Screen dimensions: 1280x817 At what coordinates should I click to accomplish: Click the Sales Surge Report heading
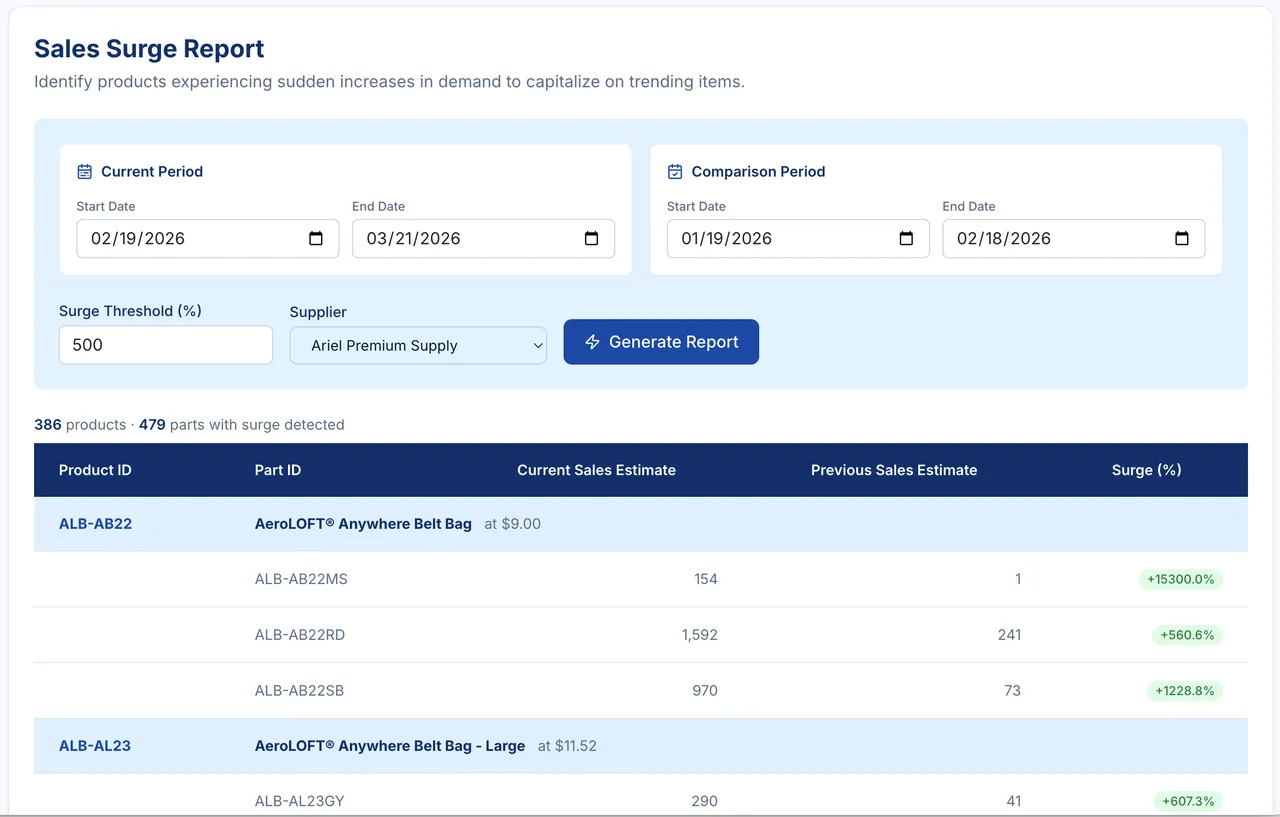click(x=149, y=49)
